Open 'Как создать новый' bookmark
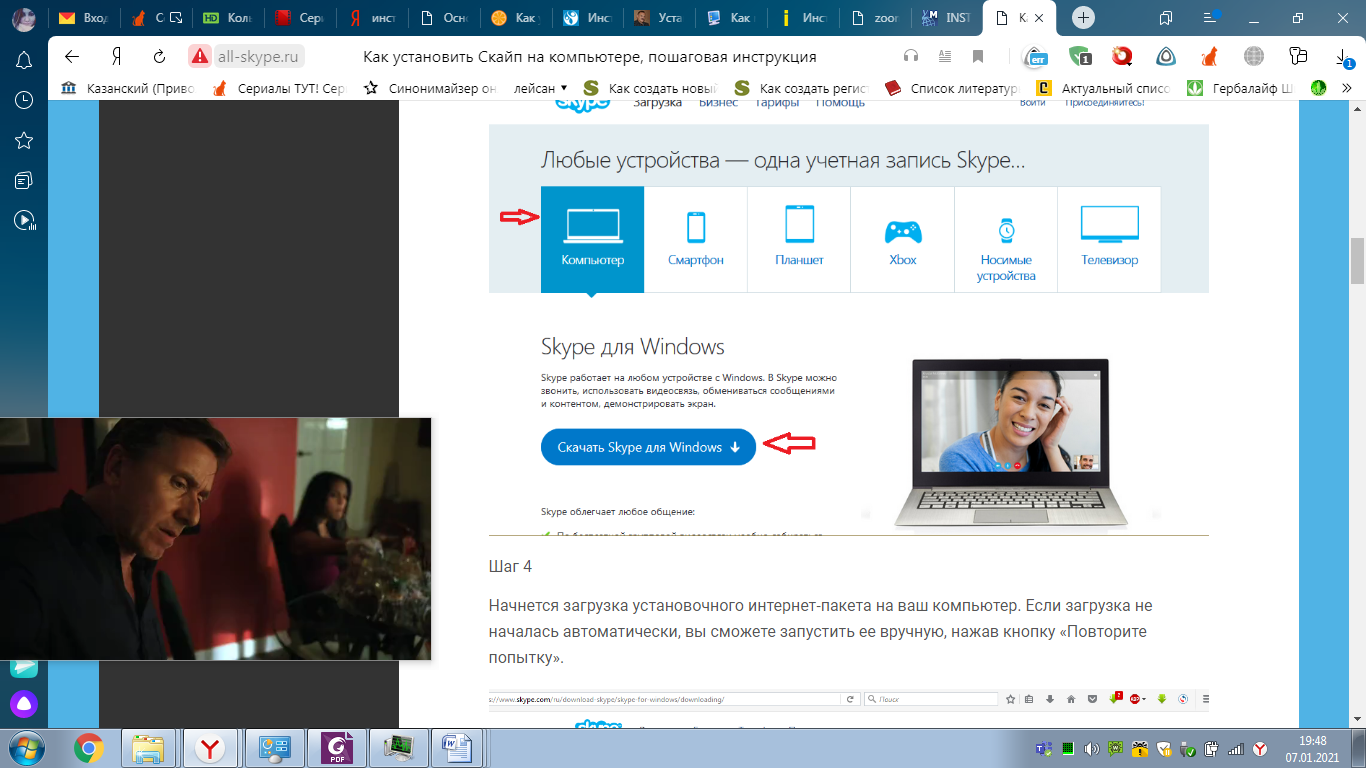1366x768 pixels. [x=650, y=88]
